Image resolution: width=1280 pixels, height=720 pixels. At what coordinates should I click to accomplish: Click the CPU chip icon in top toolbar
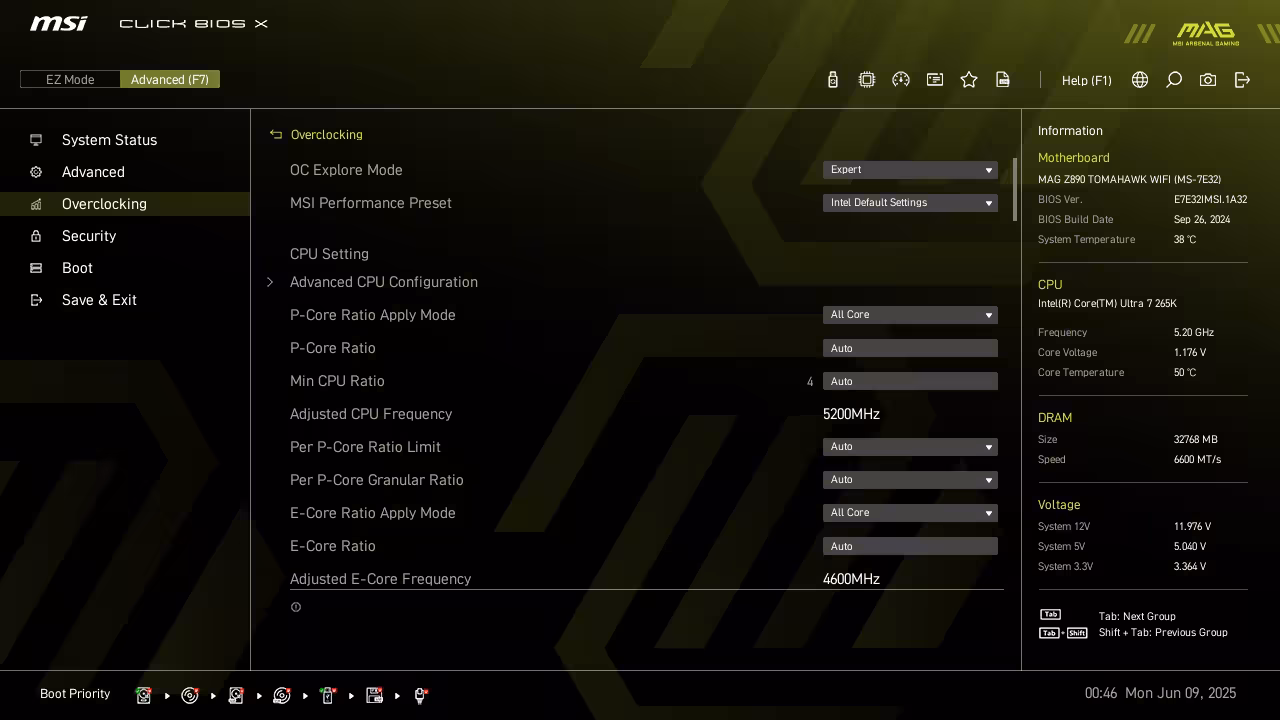click(867, 80)
